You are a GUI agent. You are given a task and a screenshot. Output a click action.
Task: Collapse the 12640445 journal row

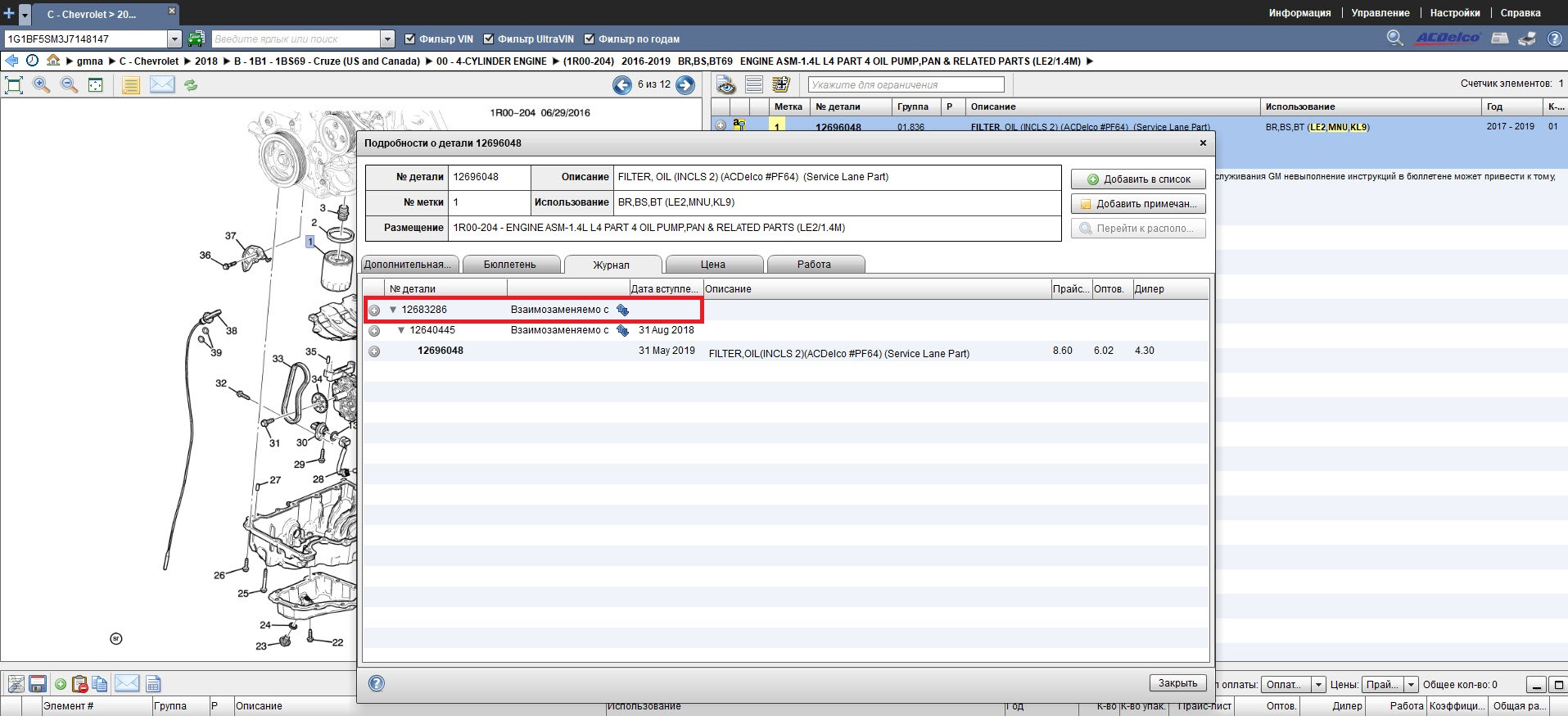pos(401,330)
